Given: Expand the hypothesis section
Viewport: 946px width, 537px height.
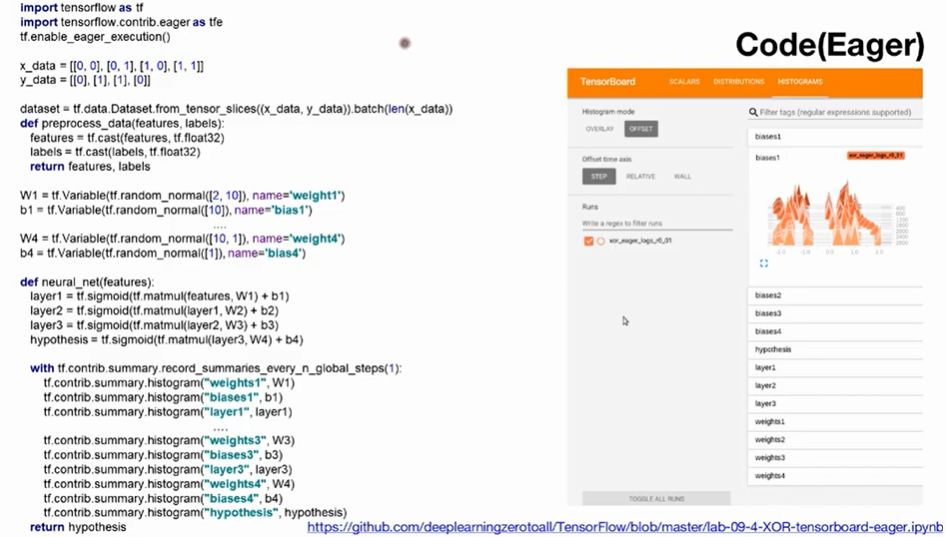Looking at the screenshot, I should click(835, 349).
